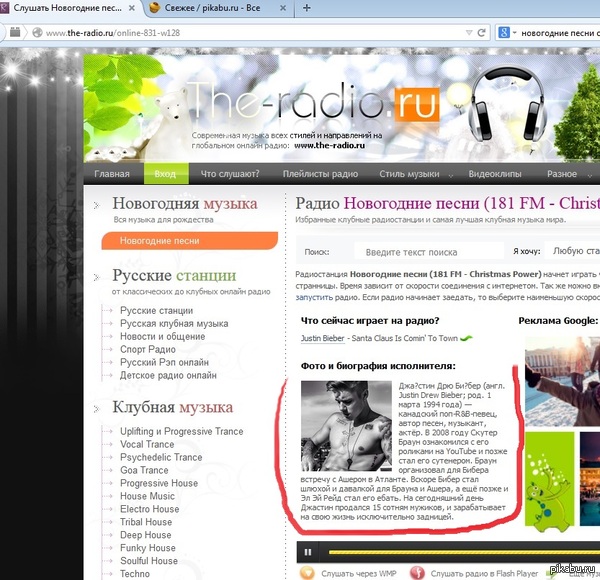Click the Слушать радио в Flash Player link
600x580 pixels.
(x=484, y=573)
